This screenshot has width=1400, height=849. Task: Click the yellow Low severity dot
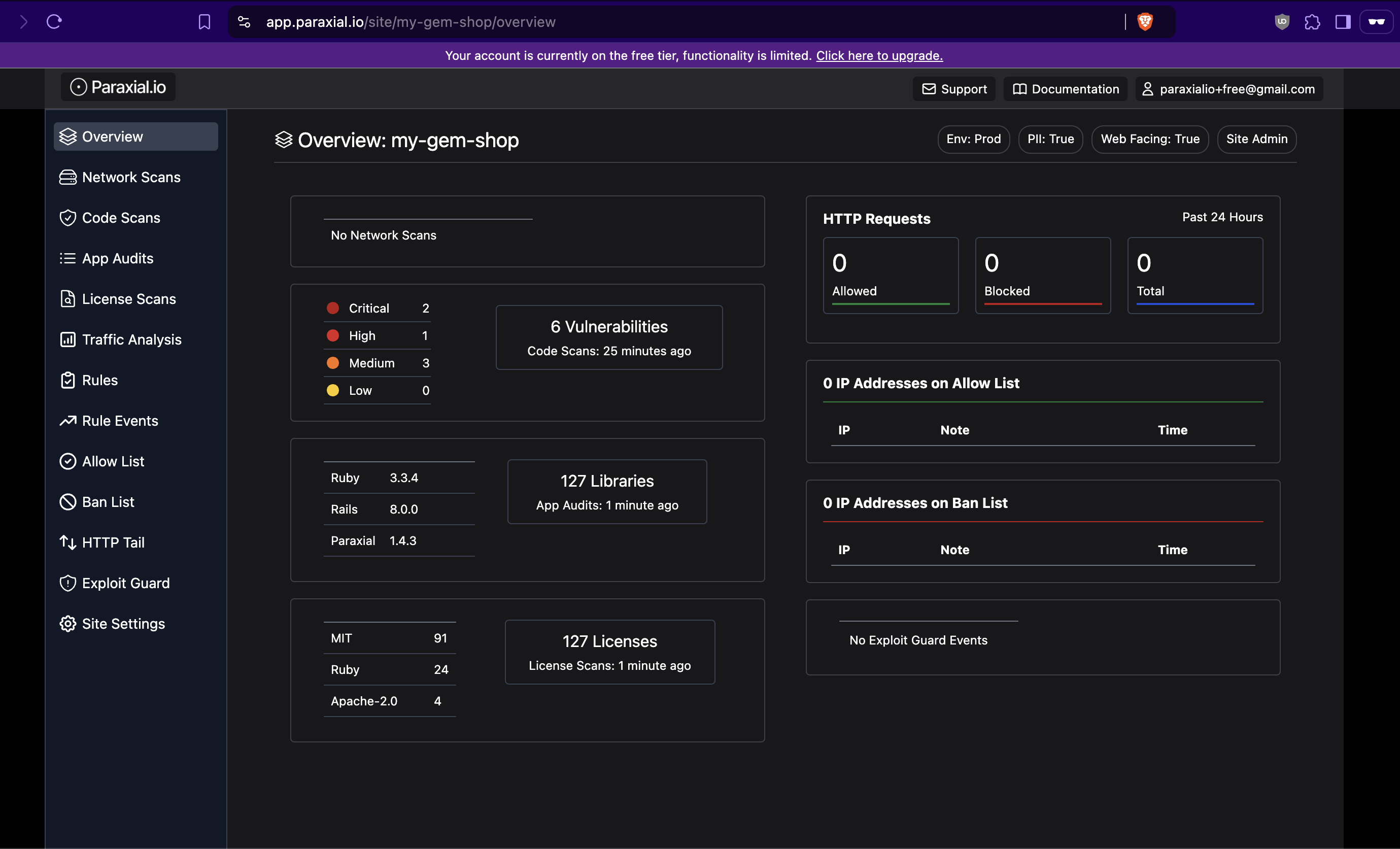[x=333, y=390]
